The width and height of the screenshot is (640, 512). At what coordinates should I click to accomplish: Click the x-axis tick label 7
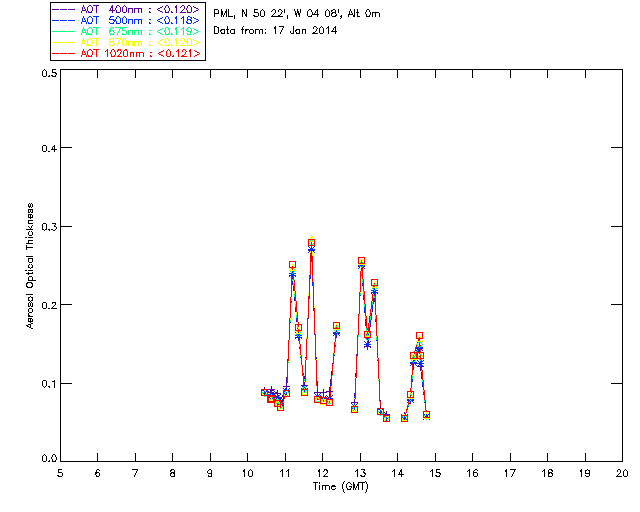(x=135, y=473)
